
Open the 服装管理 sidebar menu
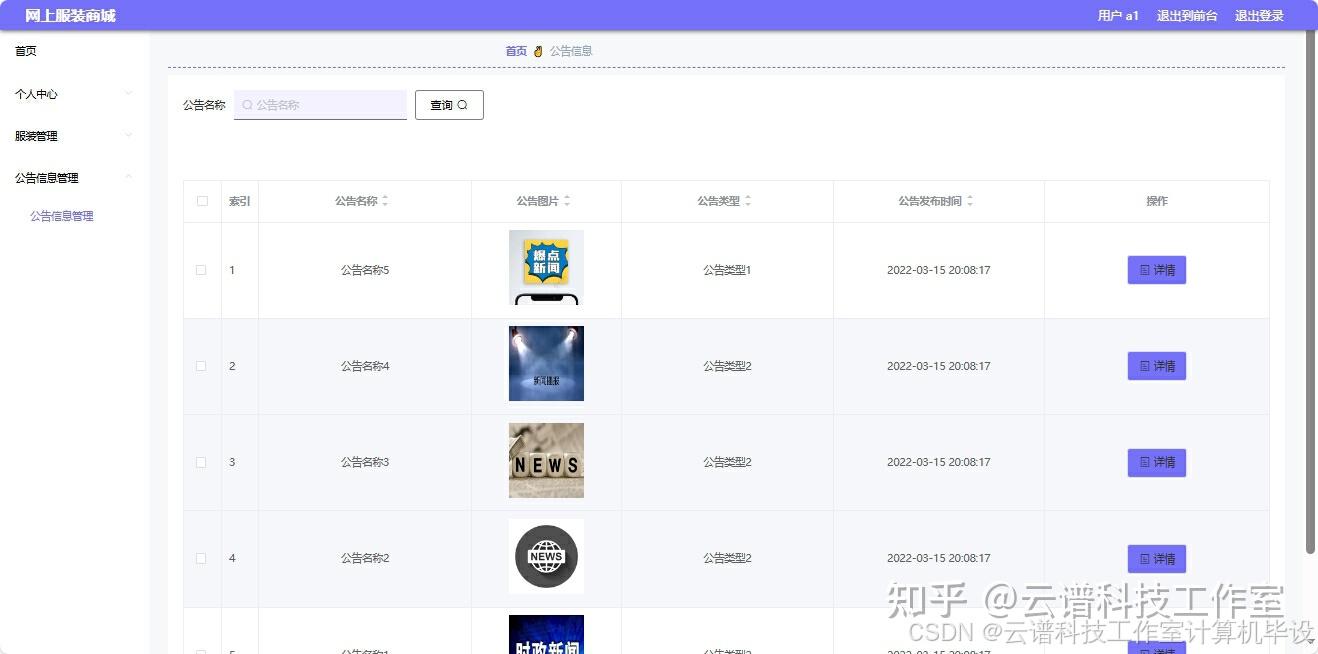[x=75, y=136]
